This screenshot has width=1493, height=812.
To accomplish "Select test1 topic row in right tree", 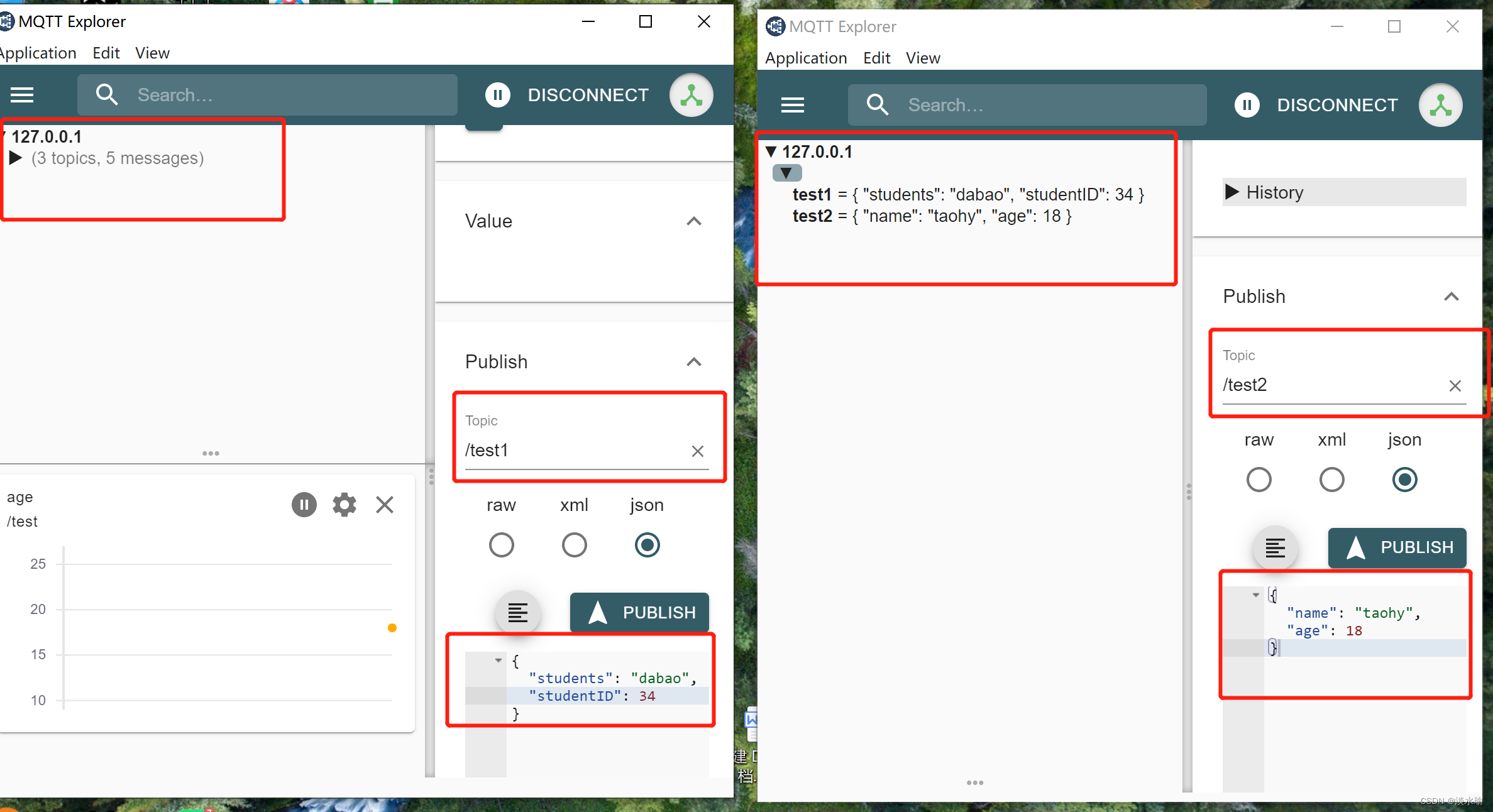I will coord(968,195).
